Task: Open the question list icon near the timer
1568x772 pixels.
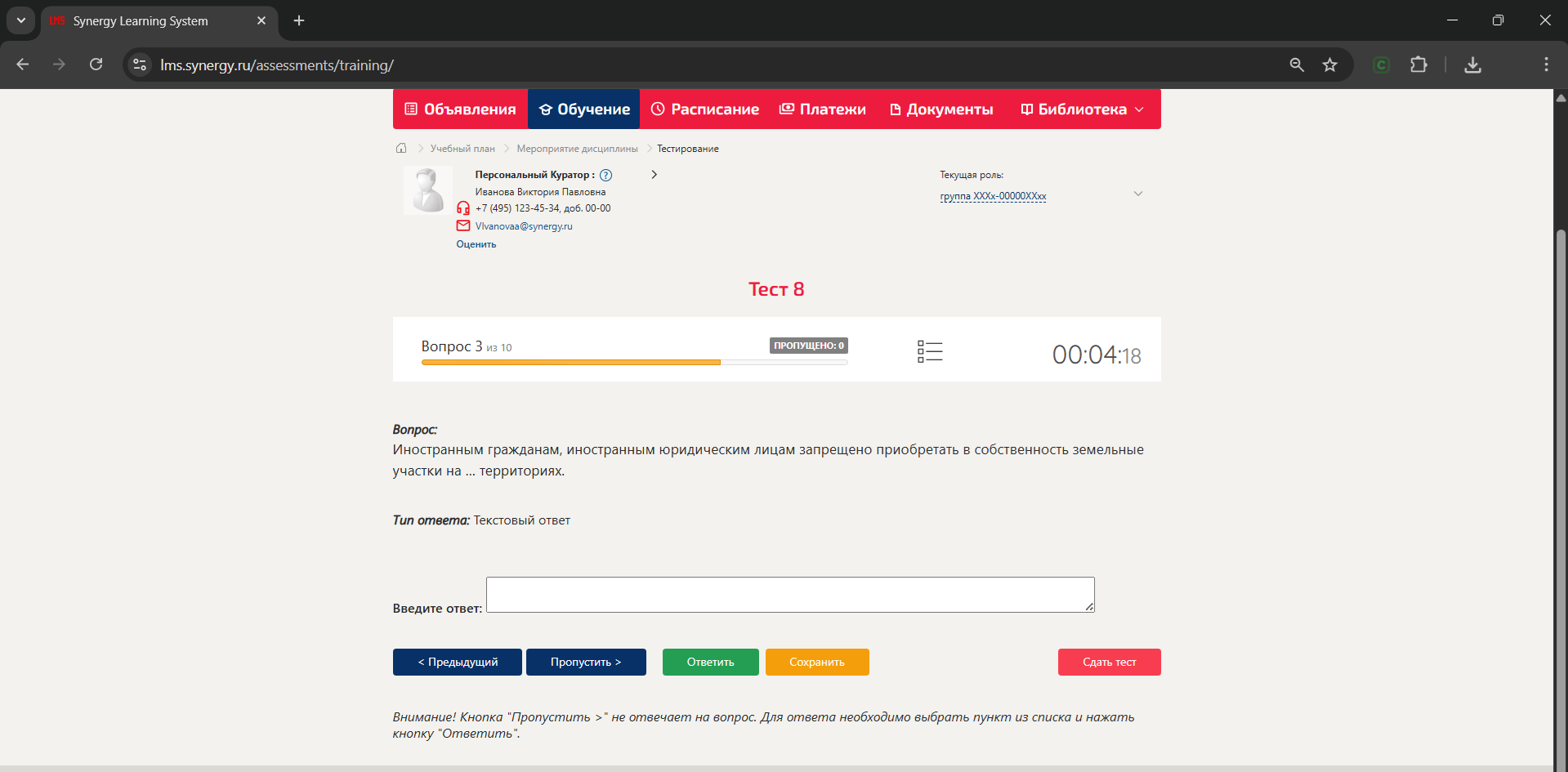Action: 930,350
